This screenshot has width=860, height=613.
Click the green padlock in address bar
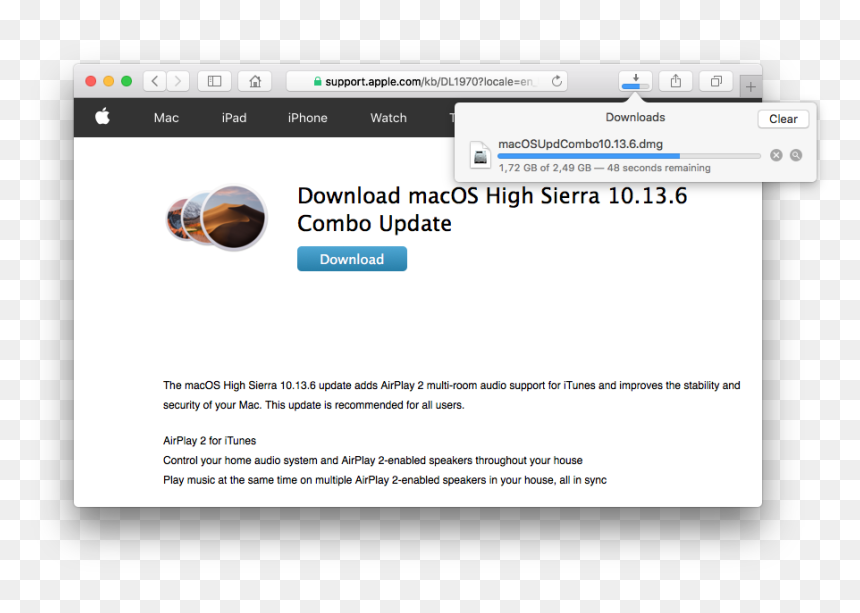[317, 82]
